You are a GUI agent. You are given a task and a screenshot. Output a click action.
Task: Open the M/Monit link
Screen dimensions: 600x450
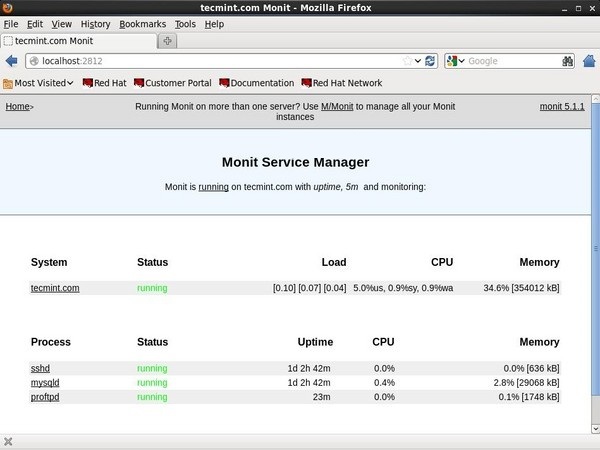point(337,106)
